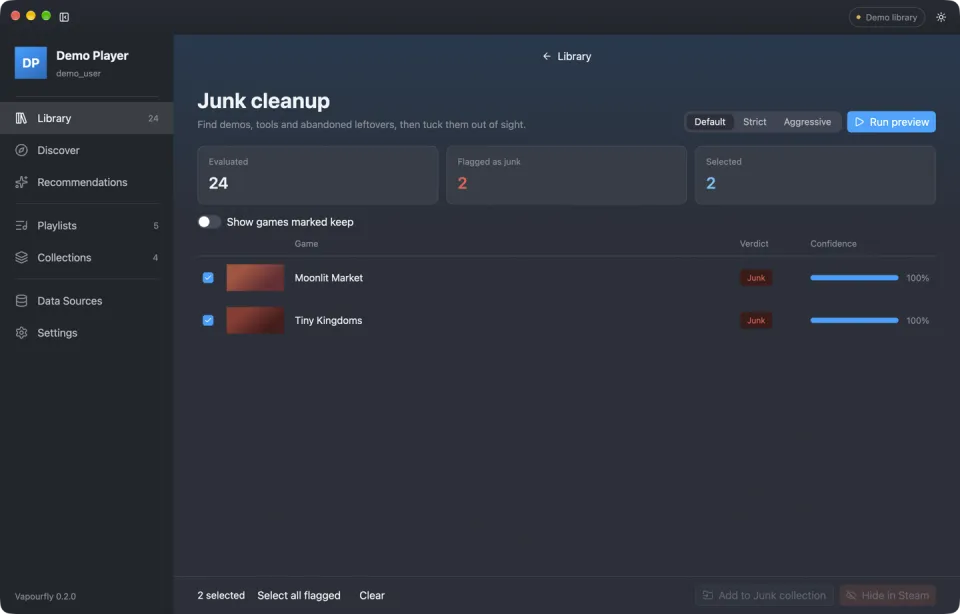Click the Demo Player username
The height and width of the screenshot is (614, 960).
point(92,56)
